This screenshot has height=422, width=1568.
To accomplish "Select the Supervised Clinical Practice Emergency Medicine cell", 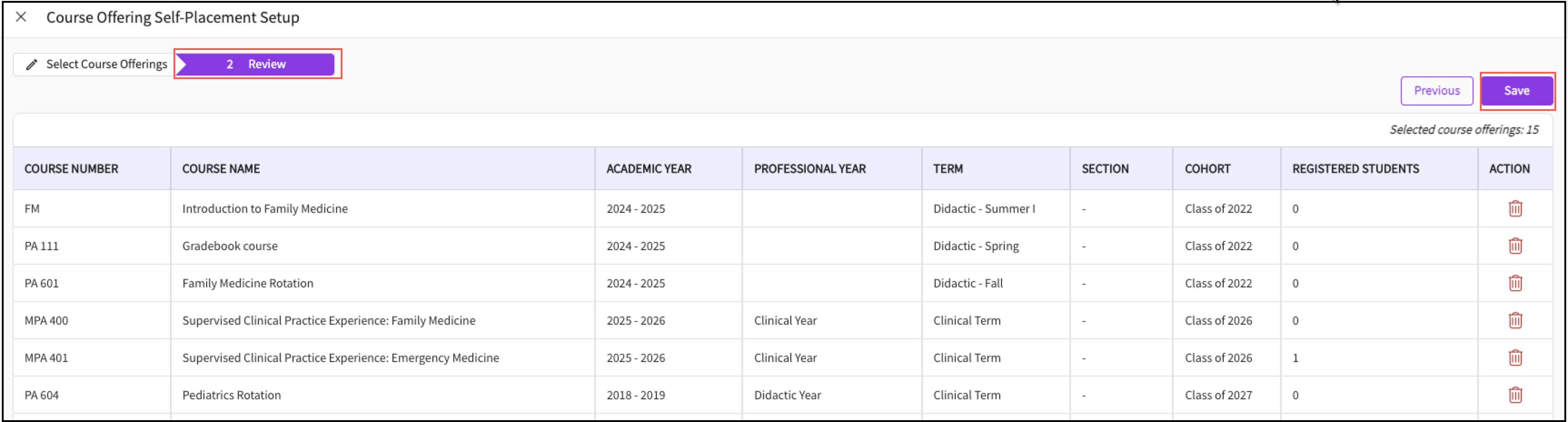I will (340, 357).
